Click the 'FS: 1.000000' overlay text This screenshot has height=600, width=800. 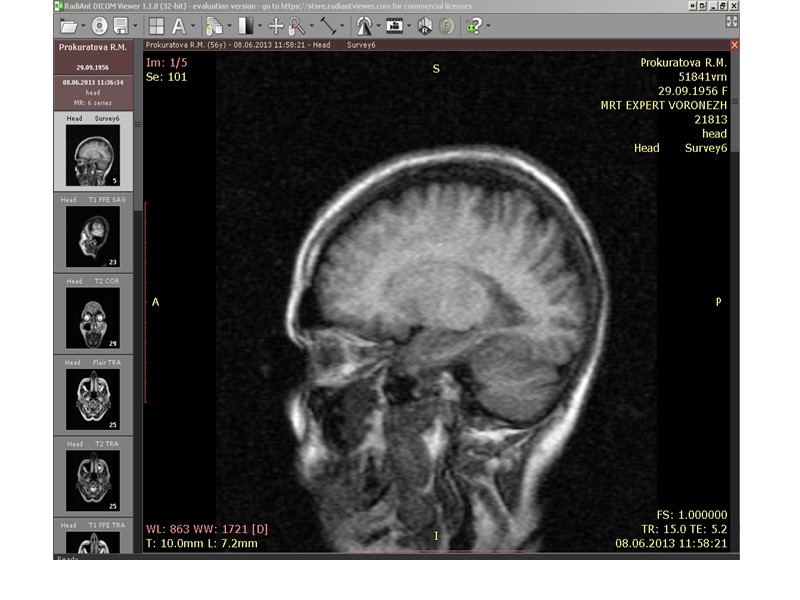click(692, 515)
